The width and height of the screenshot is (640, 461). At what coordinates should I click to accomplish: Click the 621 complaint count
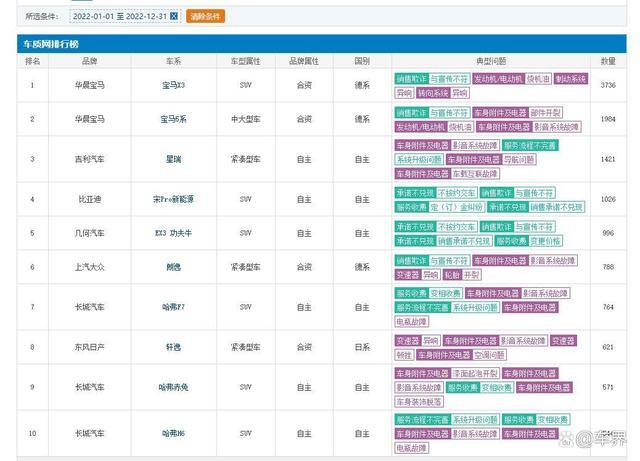click(608, 347)
